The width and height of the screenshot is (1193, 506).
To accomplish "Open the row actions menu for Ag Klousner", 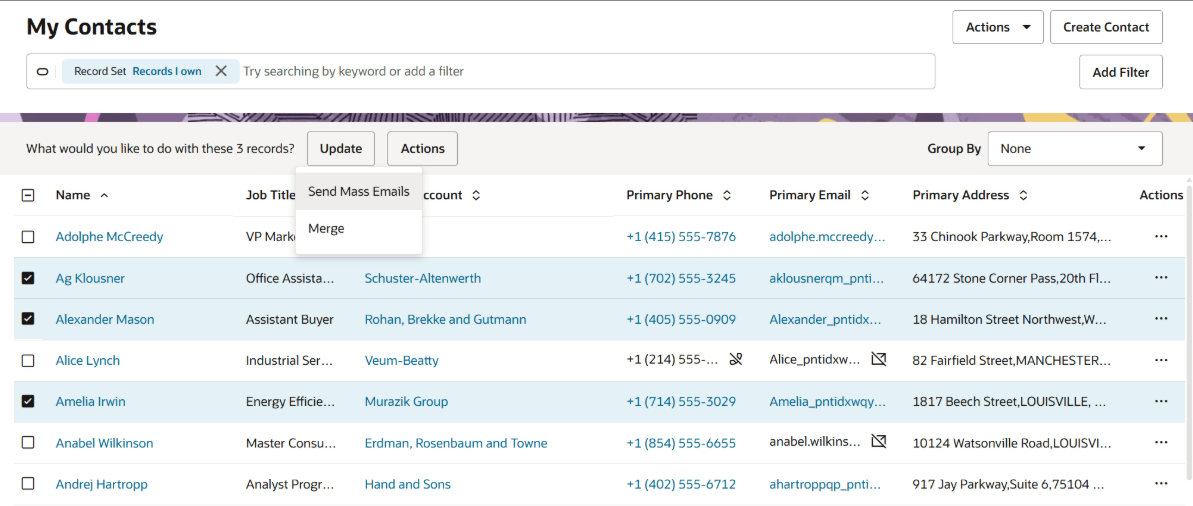I will tap(1160, 278).
